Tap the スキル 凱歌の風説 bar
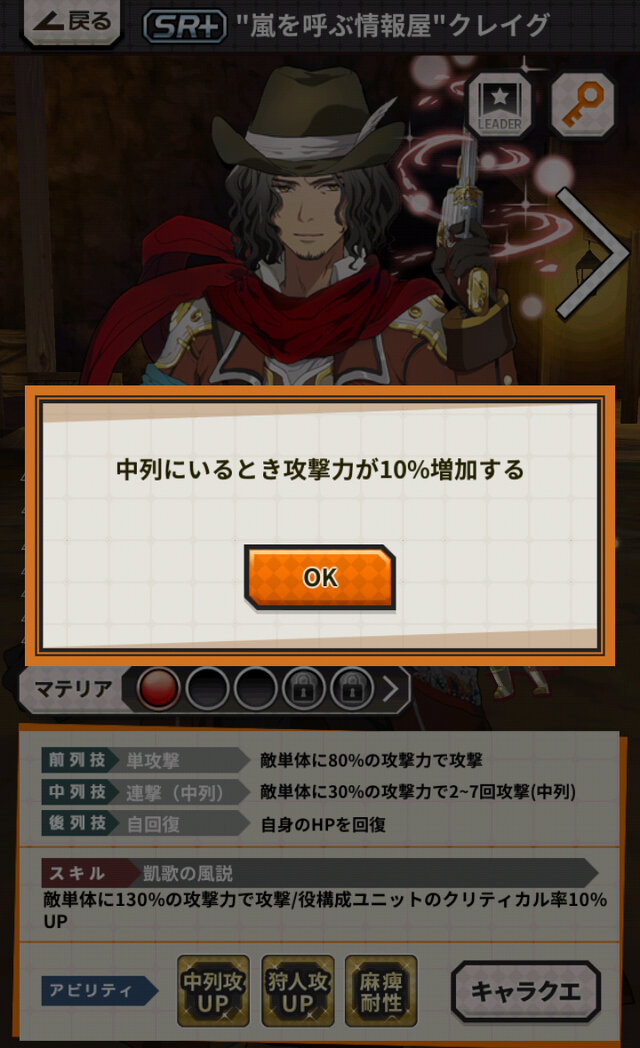The image size is (640, 1048). [x=319, y=873]
